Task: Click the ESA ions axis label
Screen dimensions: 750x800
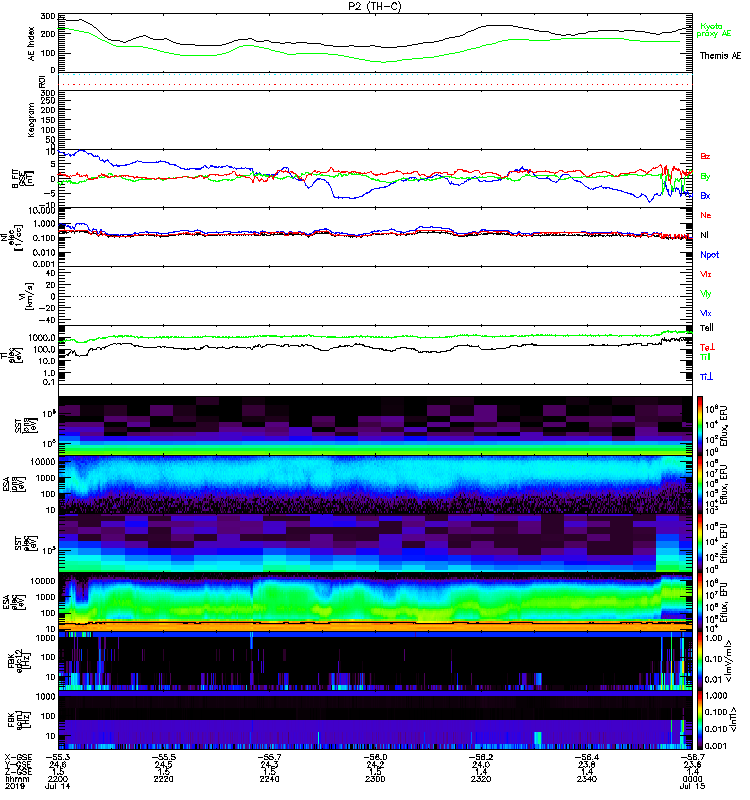Action: [x=14, y=485]
